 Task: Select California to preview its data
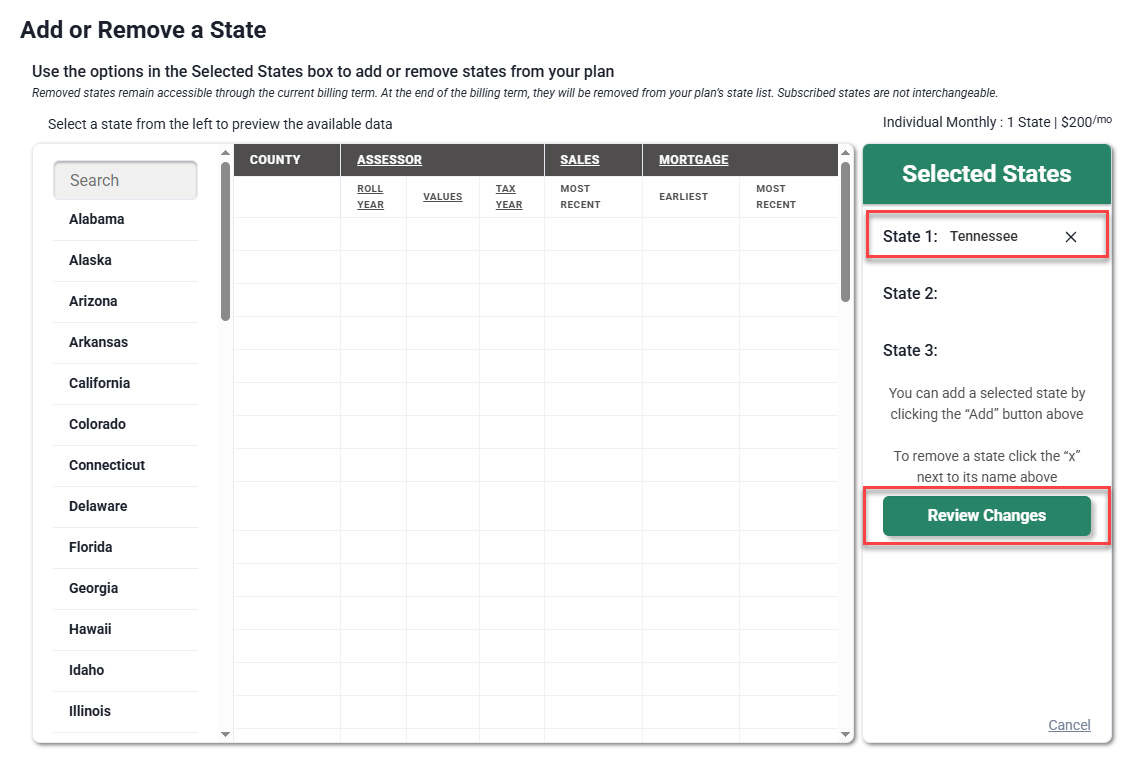99,383
